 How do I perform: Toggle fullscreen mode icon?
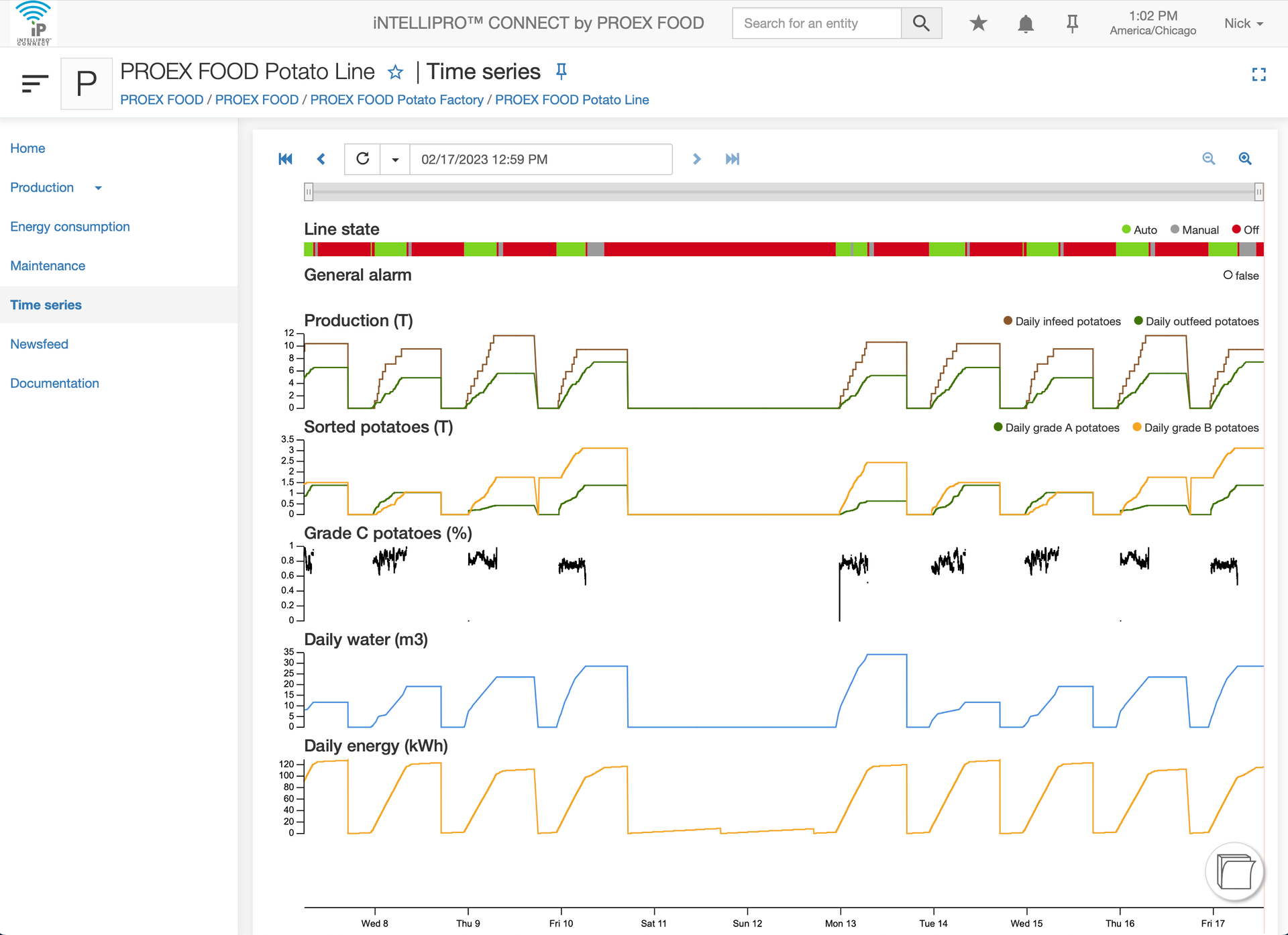pos(1259,74)
